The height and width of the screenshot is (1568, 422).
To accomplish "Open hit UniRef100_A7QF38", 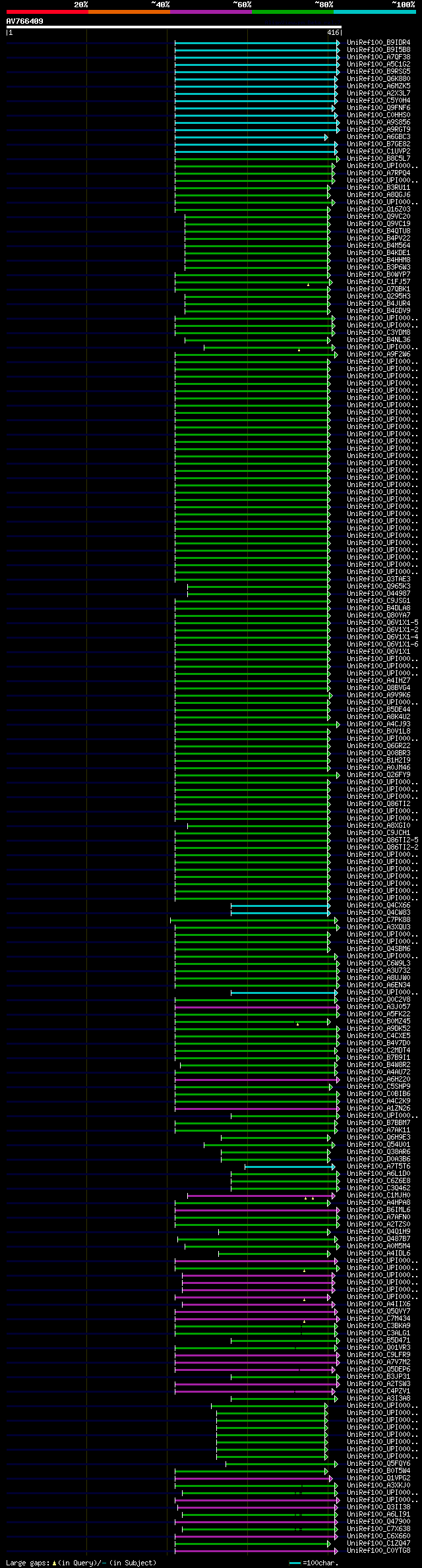I will [378, 57].
